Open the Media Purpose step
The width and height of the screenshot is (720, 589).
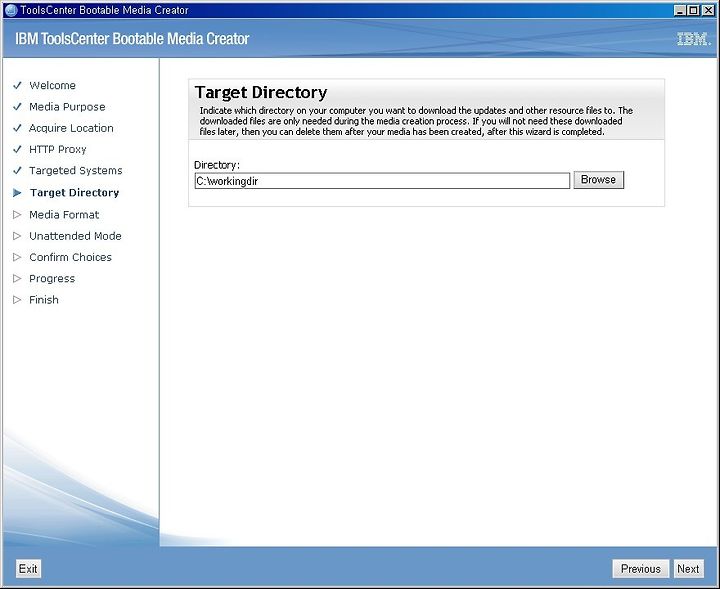67,107
